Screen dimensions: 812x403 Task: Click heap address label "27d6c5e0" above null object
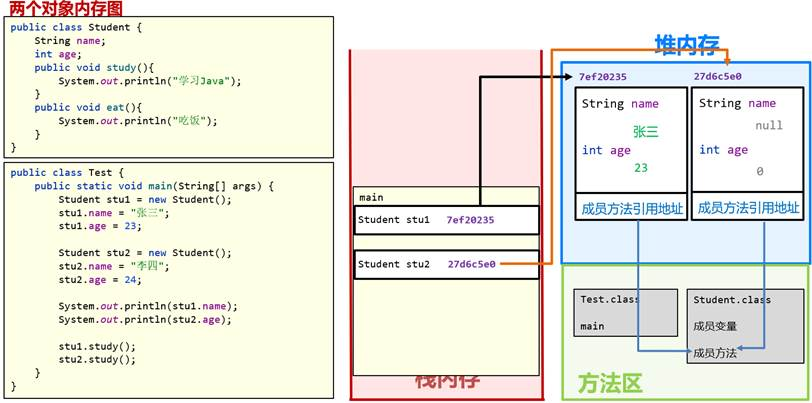(x=718, y=77)
